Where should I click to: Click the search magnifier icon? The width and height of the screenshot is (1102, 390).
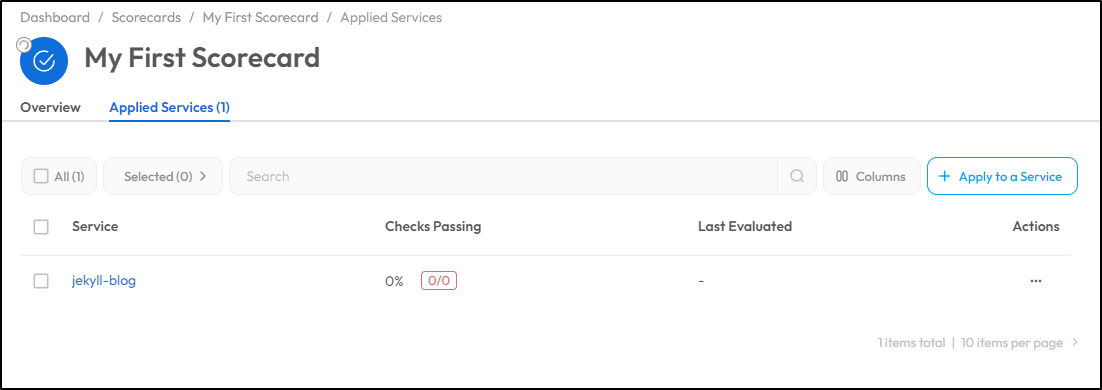[797, 176]
